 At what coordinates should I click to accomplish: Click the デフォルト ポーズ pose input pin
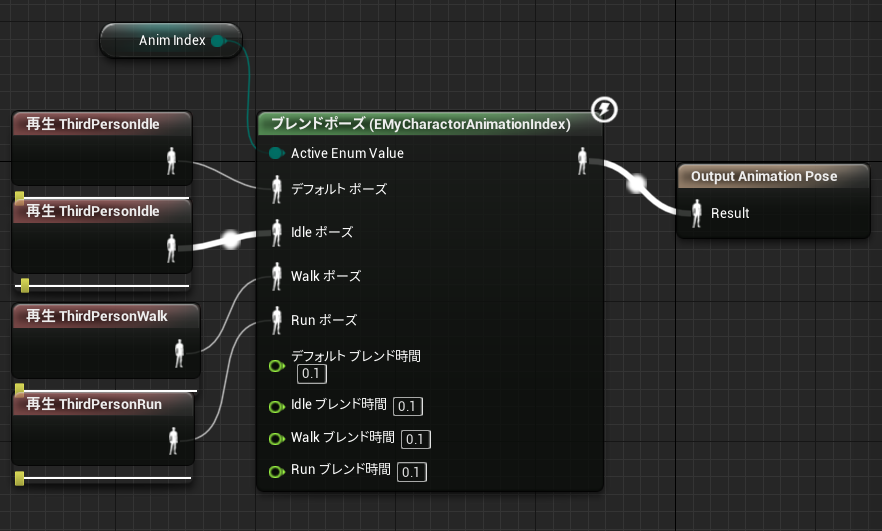pyautogui.click(x=276, y=190)
